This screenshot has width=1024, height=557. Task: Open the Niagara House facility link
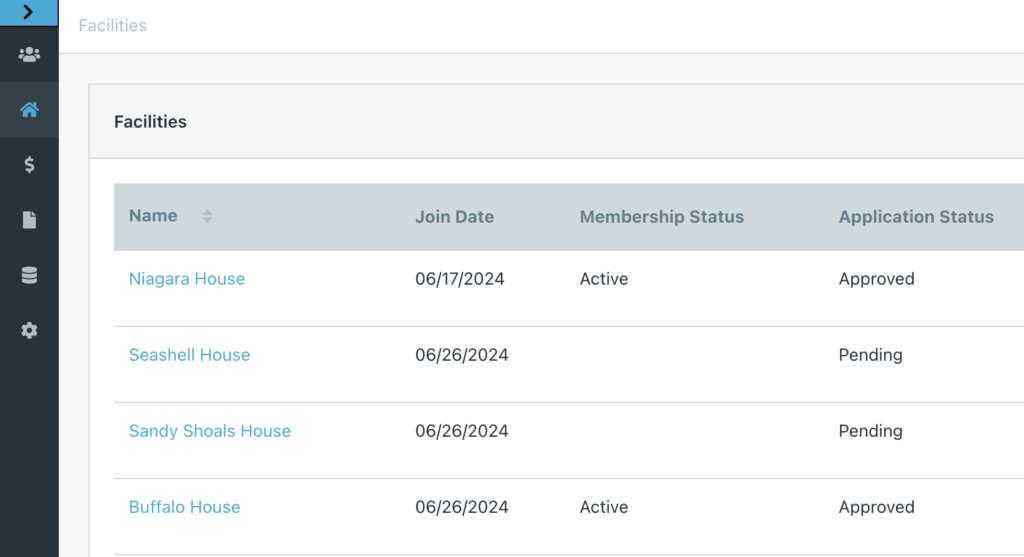pos(187,279)
